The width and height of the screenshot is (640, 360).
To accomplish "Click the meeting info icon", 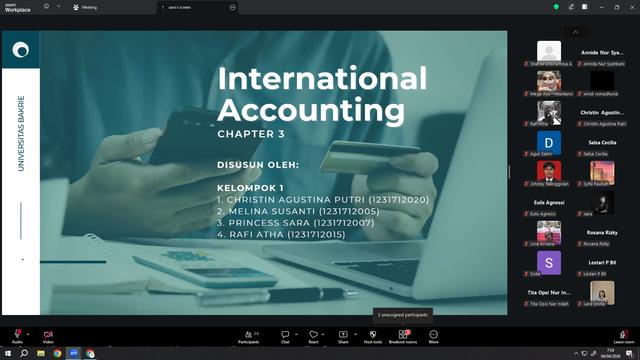I will (x=47, y=6).
